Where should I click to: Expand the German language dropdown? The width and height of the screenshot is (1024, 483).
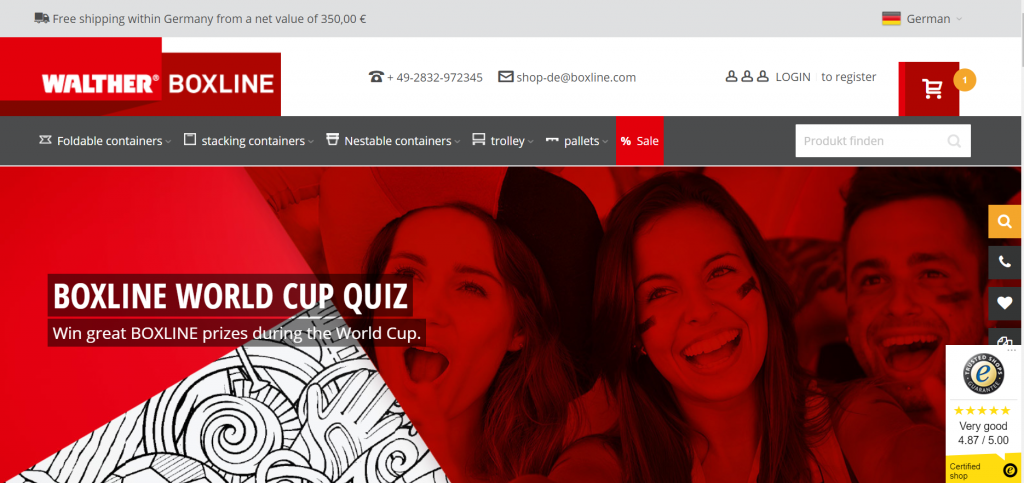(922, 18)
